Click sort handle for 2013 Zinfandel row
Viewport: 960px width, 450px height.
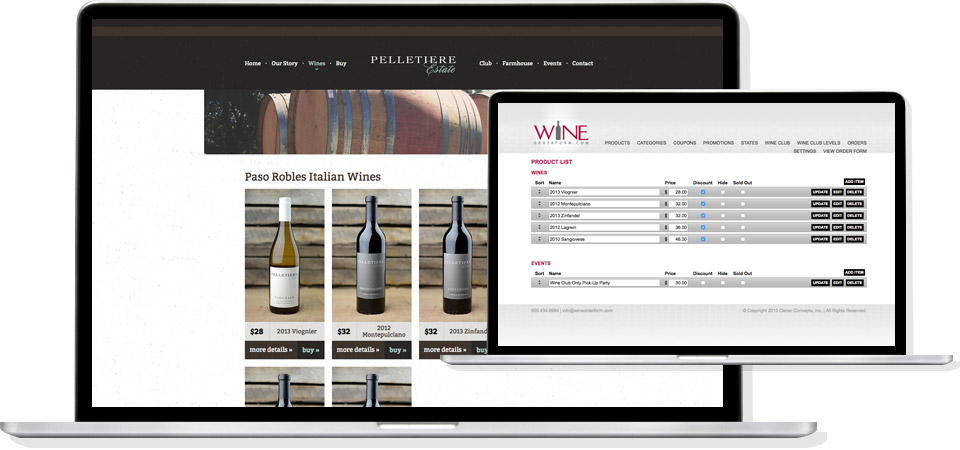point(539,216)
